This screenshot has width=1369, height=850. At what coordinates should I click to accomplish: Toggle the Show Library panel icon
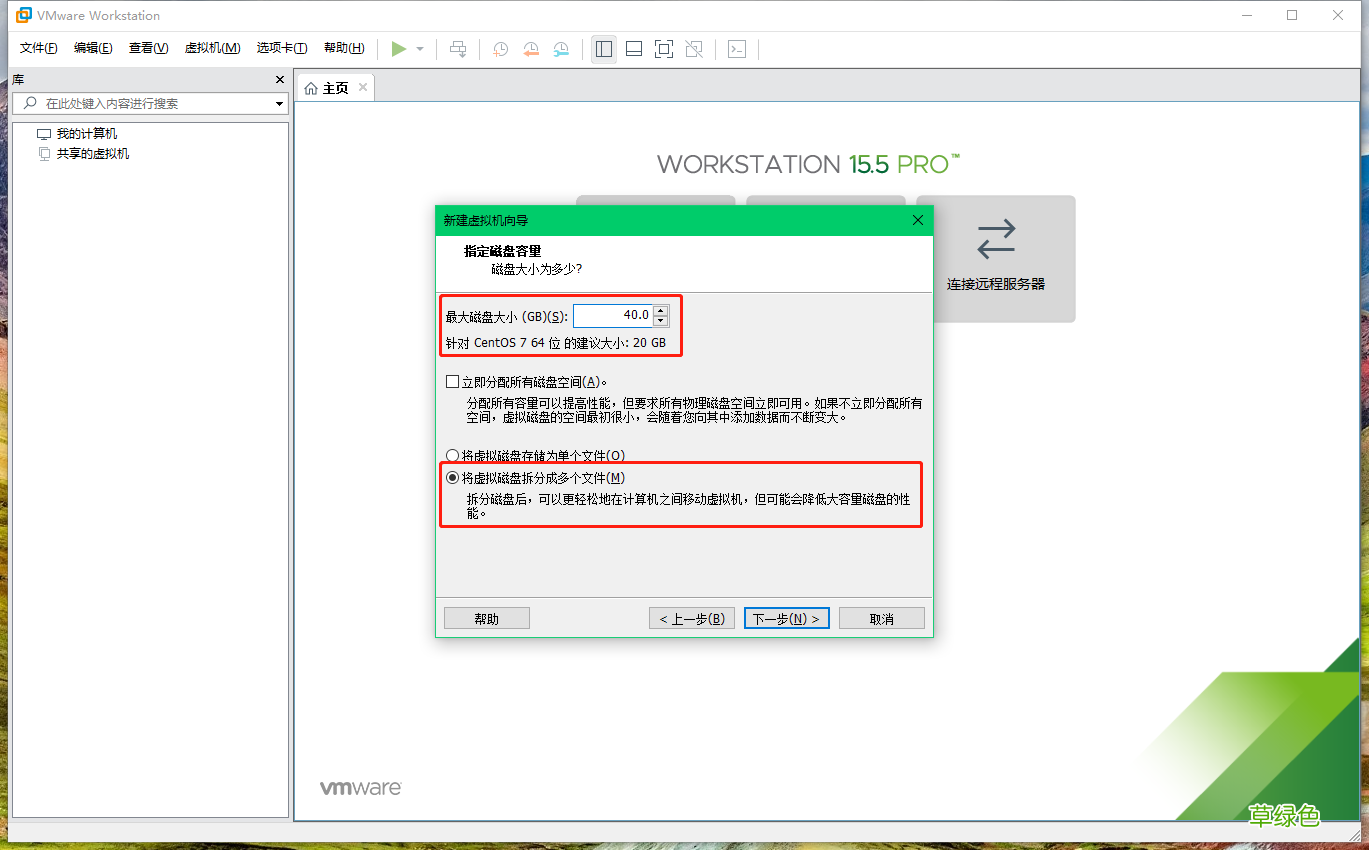[603, 48]
